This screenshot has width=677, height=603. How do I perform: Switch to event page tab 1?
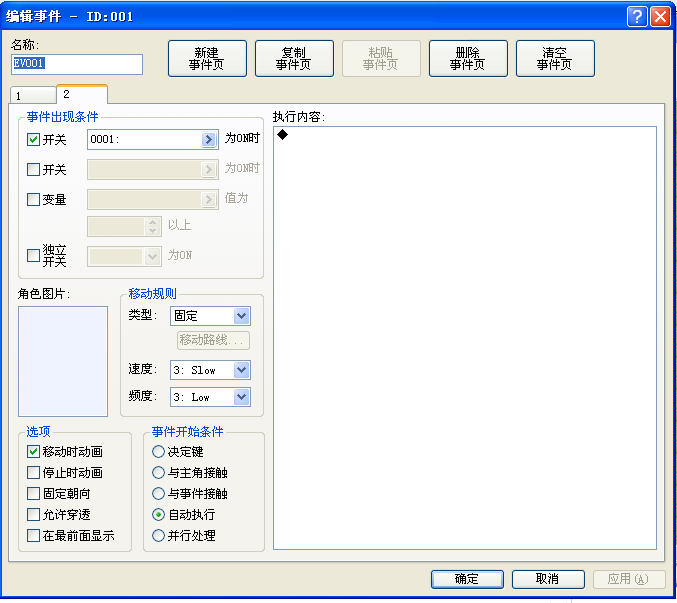pyautogui.click(x=32, y=95)
